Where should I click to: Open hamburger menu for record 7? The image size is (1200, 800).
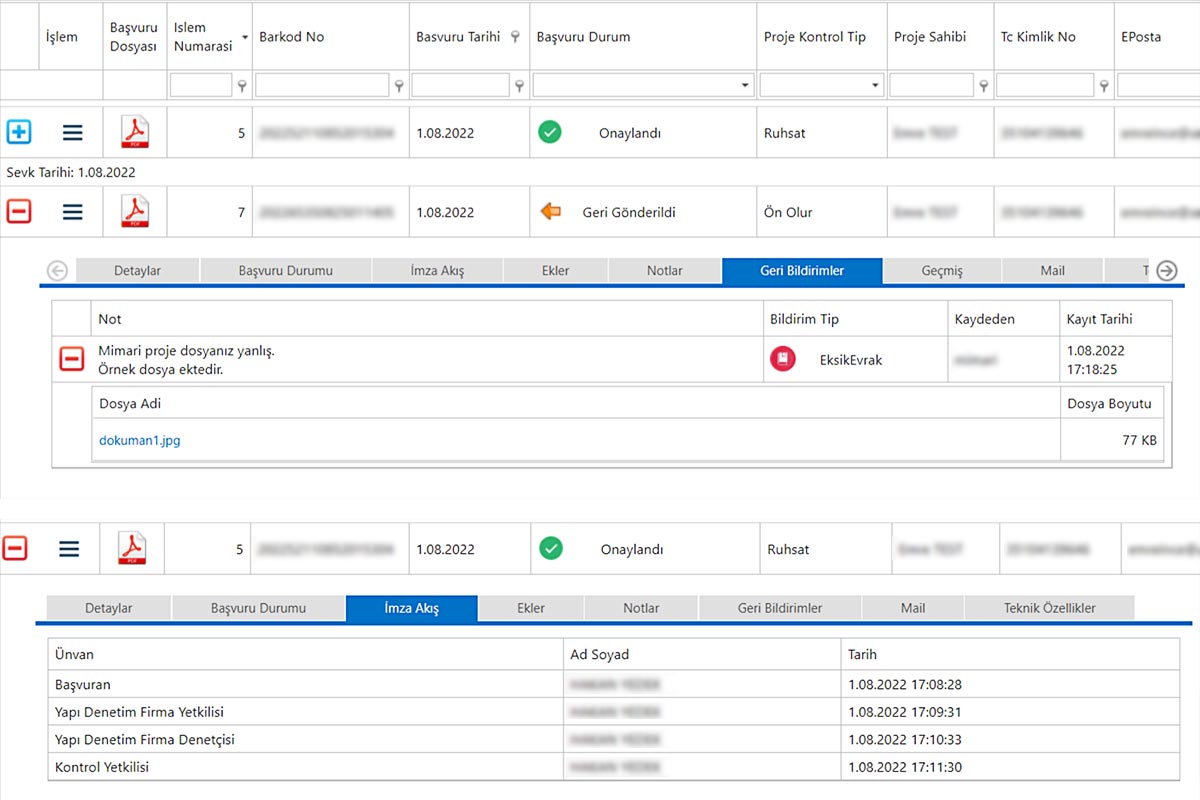click(72, 212)
